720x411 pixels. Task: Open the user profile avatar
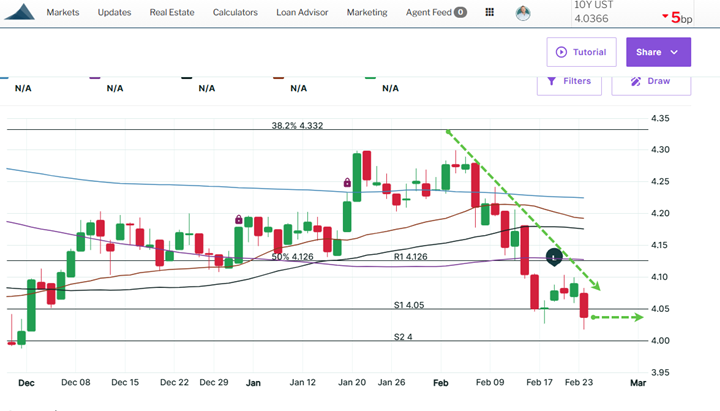(523, 13)
